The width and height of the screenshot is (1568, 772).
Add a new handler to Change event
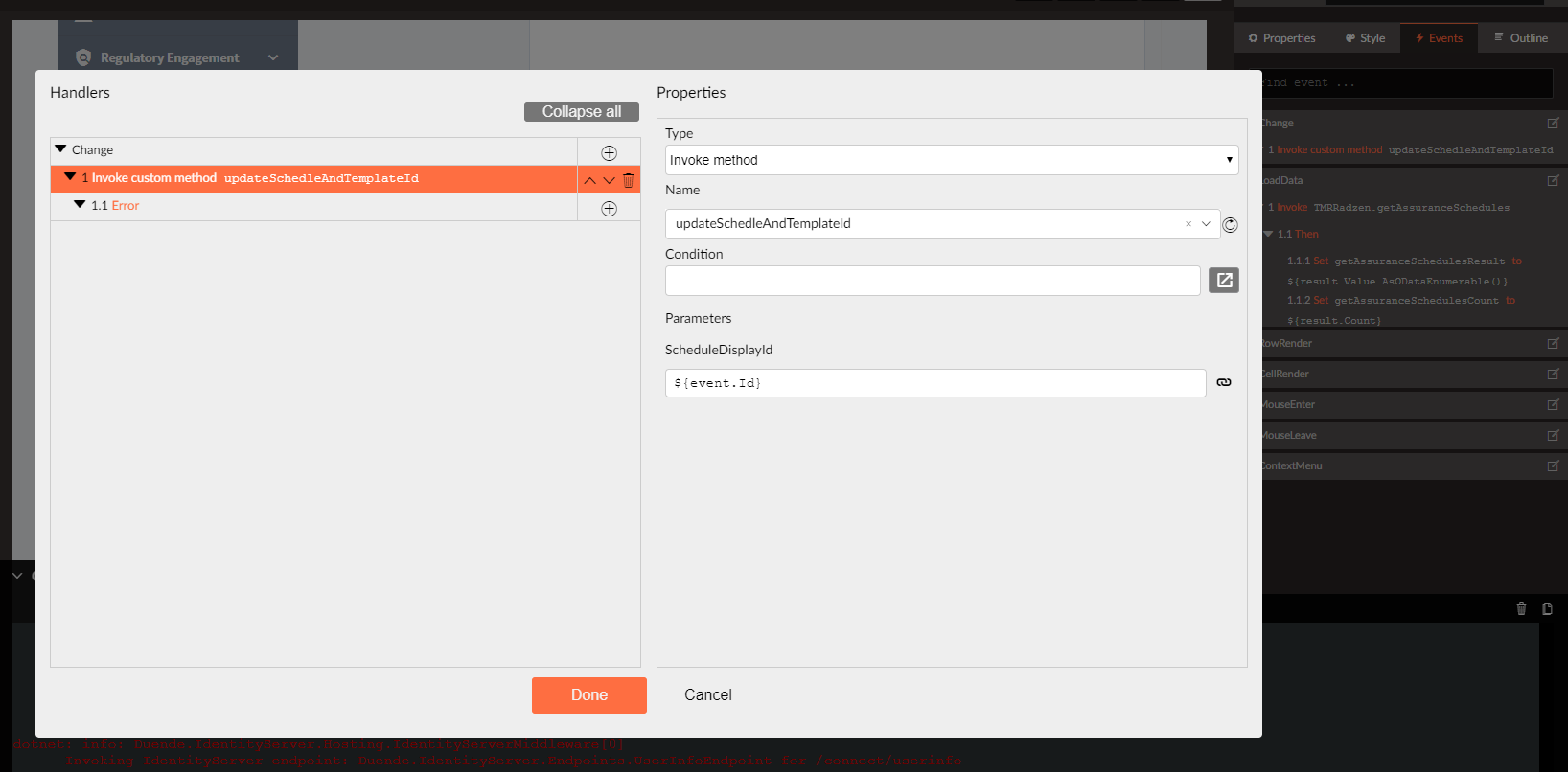pos(609,153)
